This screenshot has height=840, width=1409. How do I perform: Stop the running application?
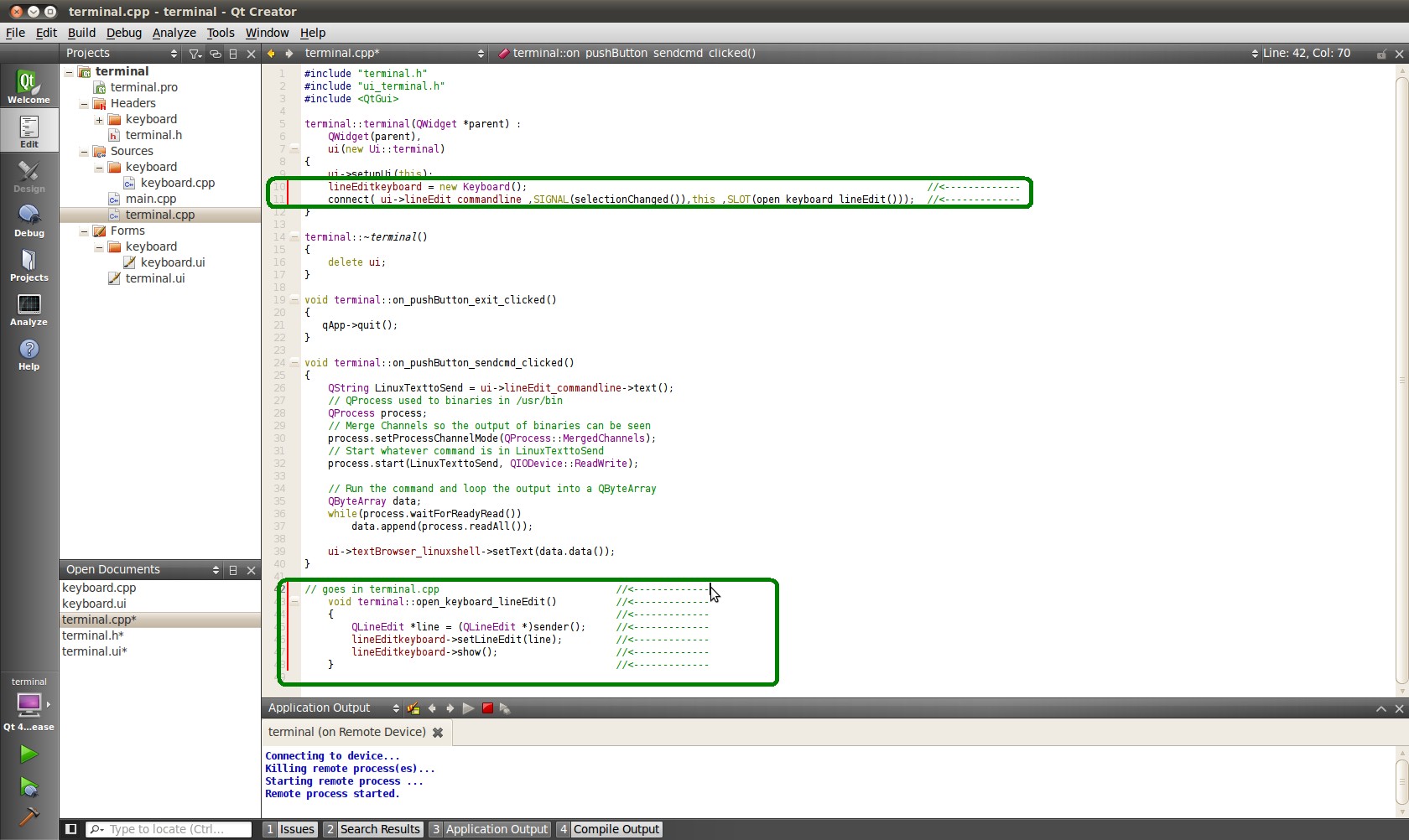[487, 708]
